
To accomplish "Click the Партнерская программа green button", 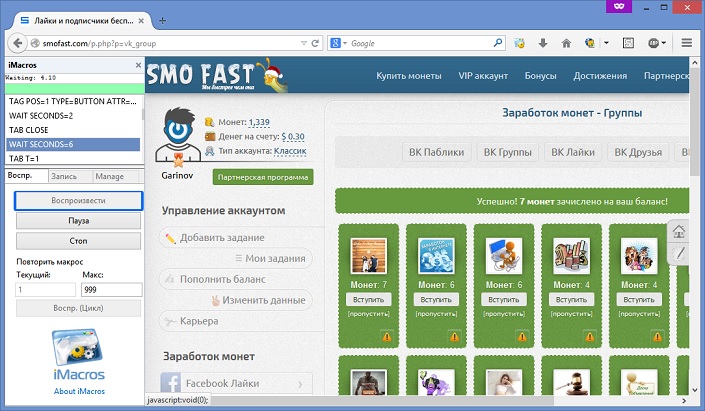I will tap(263, 177).
